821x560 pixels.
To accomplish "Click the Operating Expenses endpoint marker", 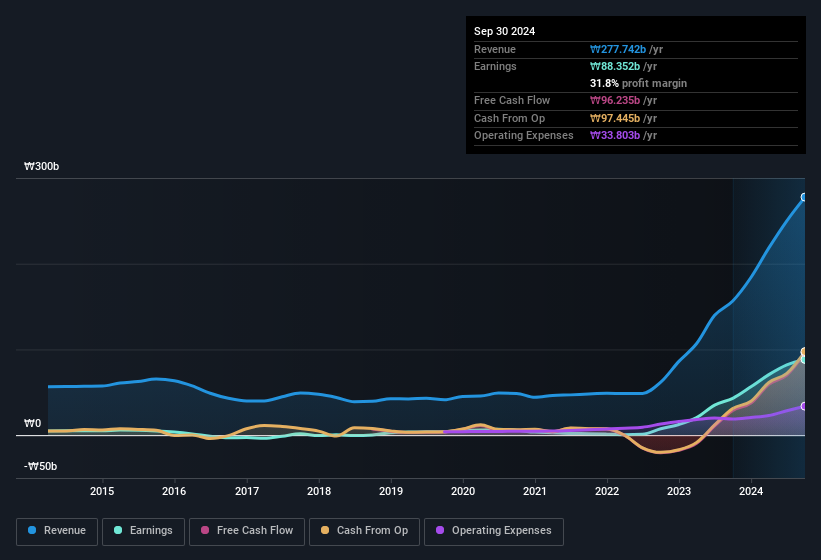I will pos(804,406).
